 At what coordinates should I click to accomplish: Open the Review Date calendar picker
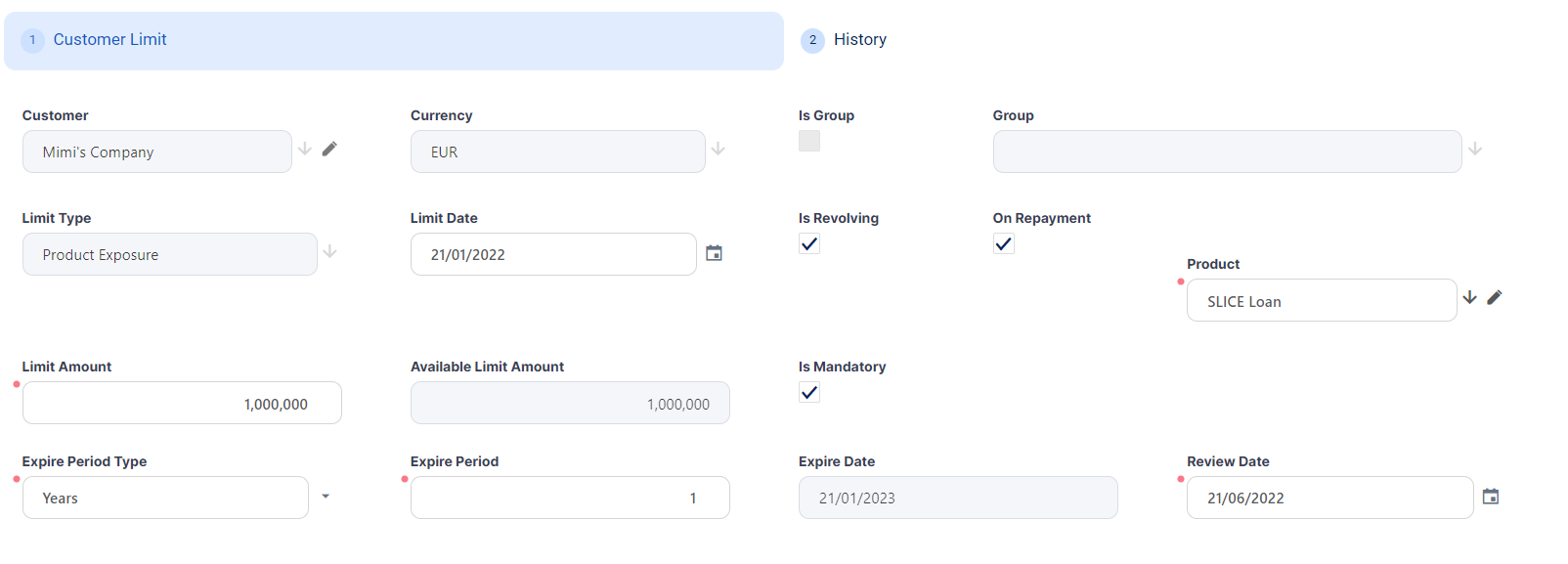click(1490, 497)
